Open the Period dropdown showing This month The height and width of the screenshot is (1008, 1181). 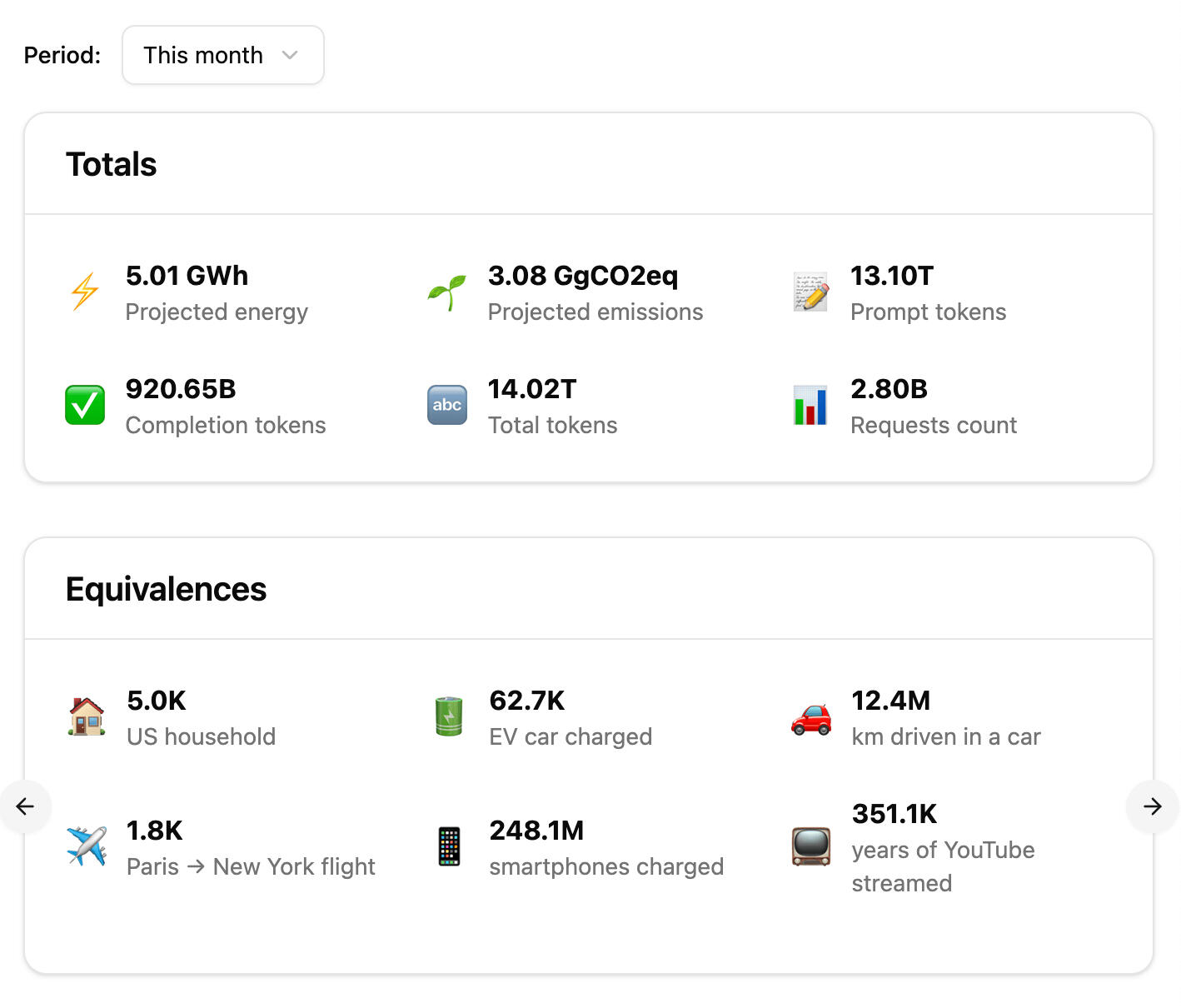222,55
